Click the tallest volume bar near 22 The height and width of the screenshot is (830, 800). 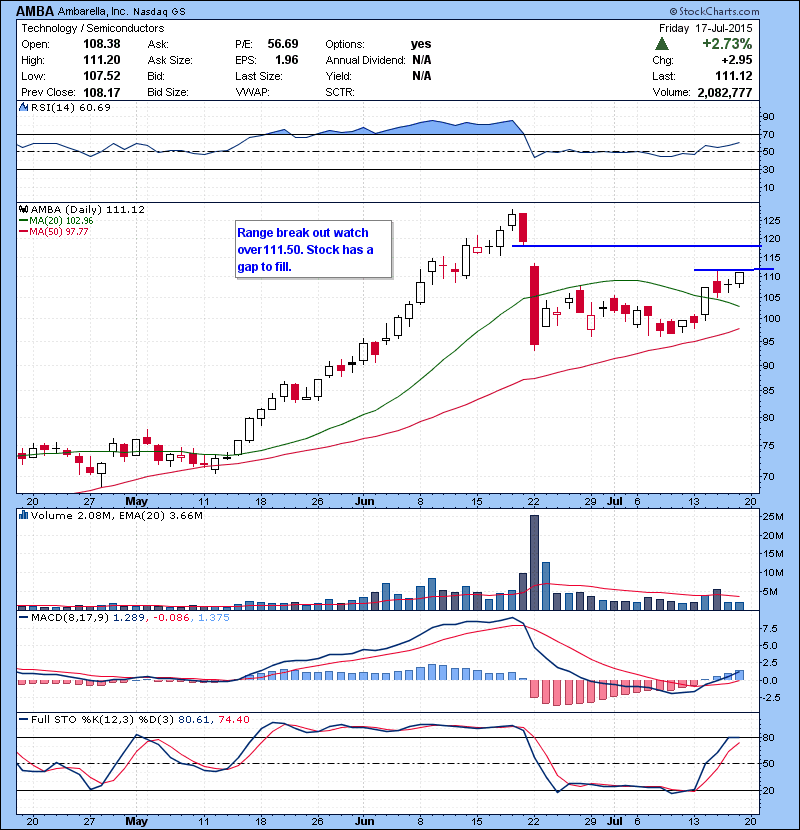coord(534,563)
